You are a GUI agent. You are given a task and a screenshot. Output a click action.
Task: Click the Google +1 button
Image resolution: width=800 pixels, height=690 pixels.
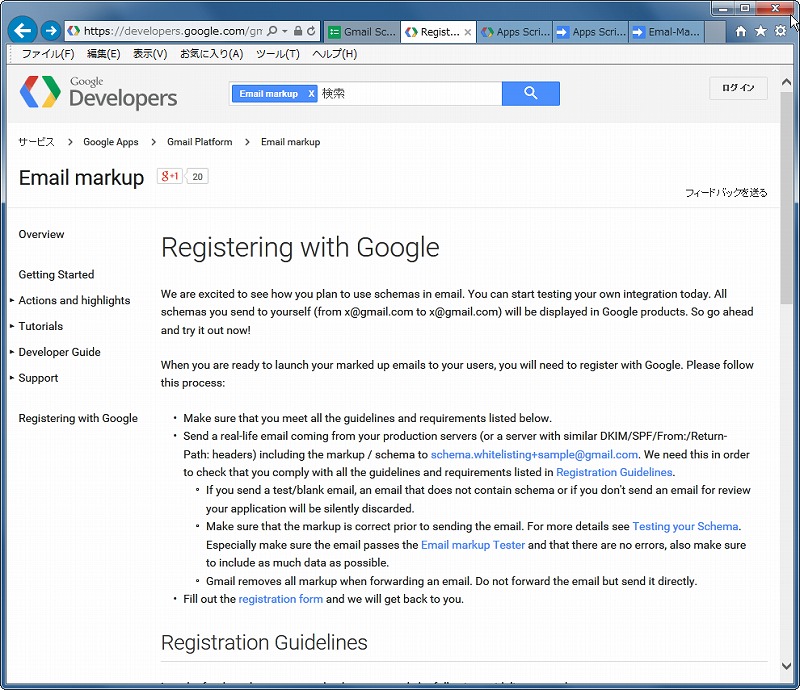pyautogui.click(x=170, y=176)
